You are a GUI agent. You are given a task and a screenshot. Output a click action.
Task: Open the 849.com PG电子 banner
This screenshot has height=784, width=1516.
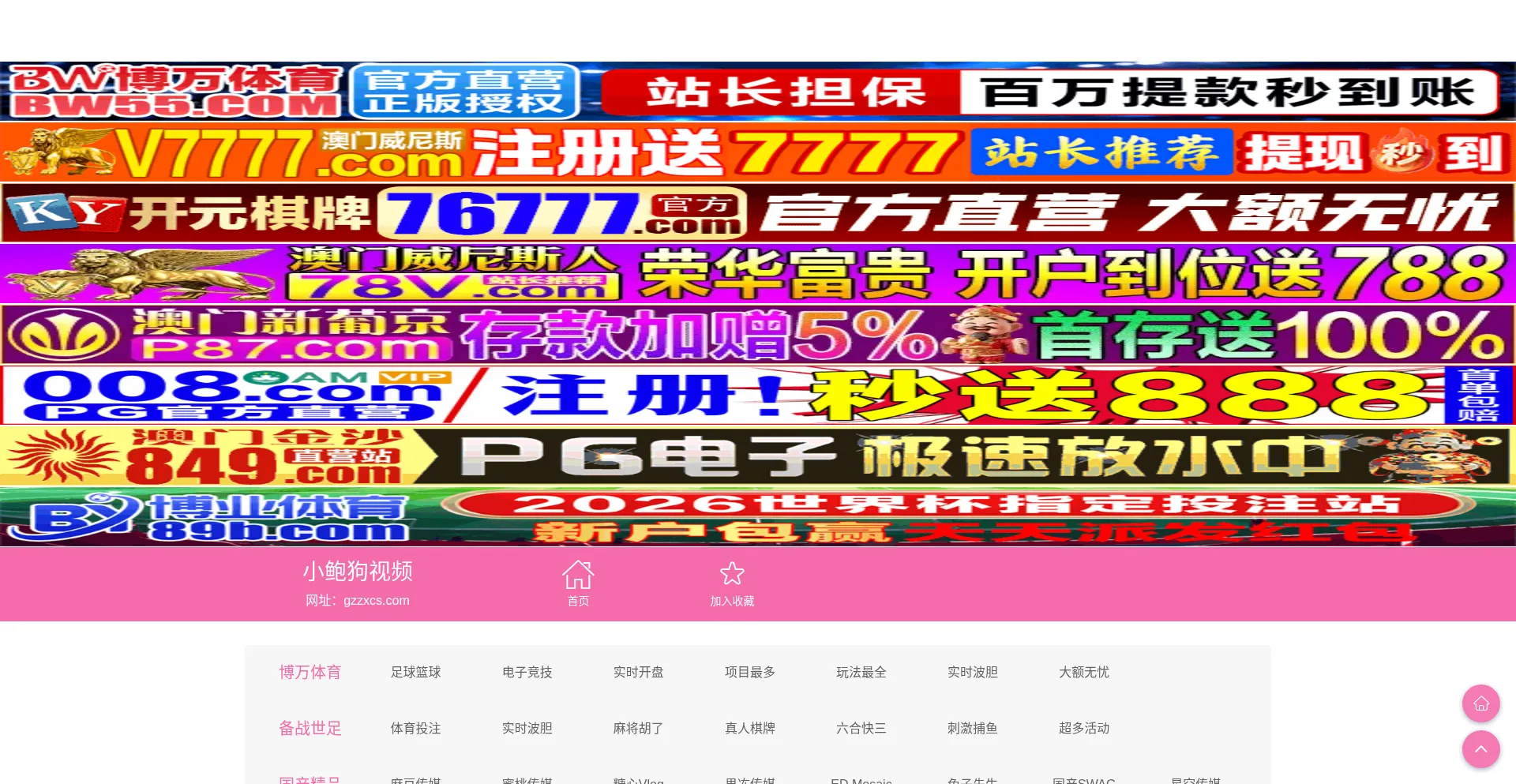pyautogui.click(x=758, y=456)
